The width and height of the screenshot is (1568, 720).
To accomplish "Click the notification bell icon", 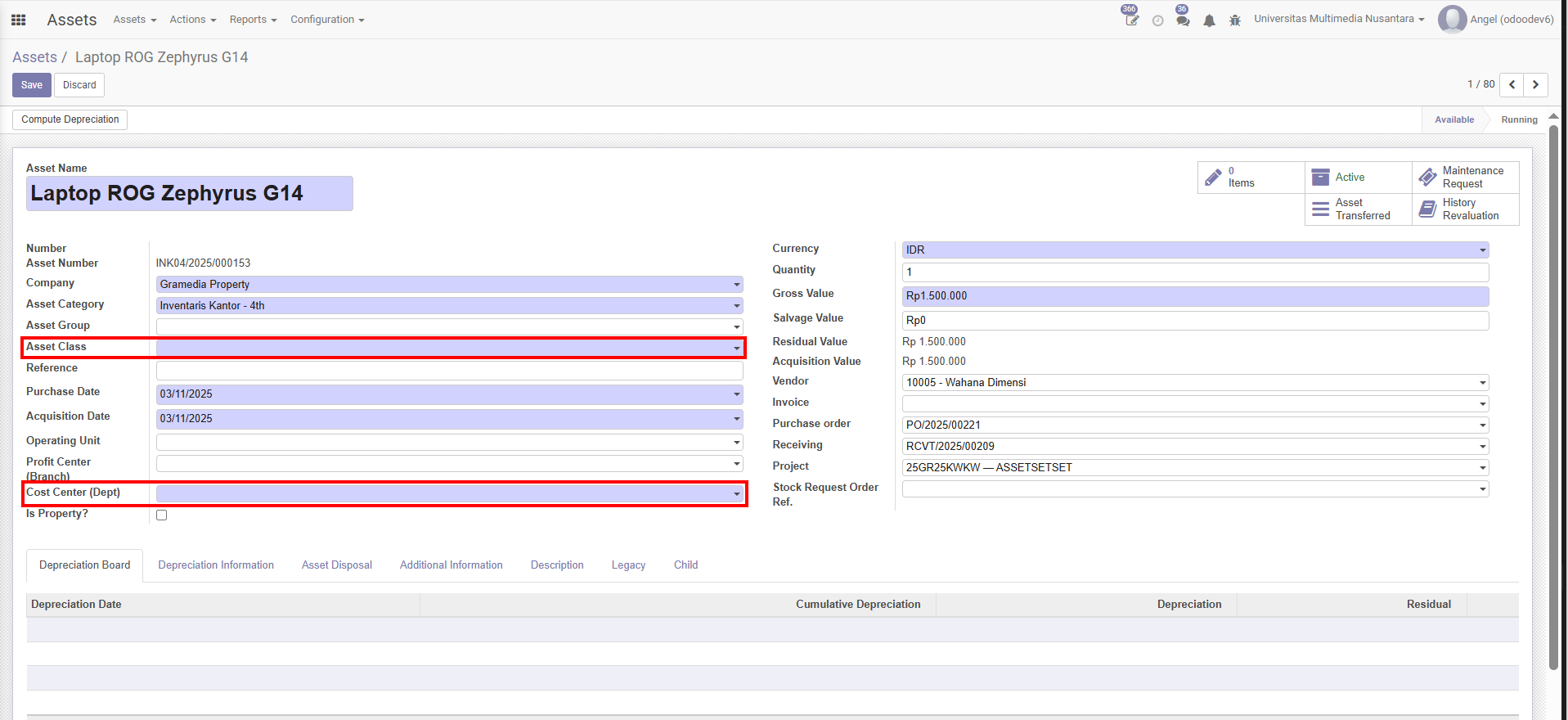I will point(1209,20).
